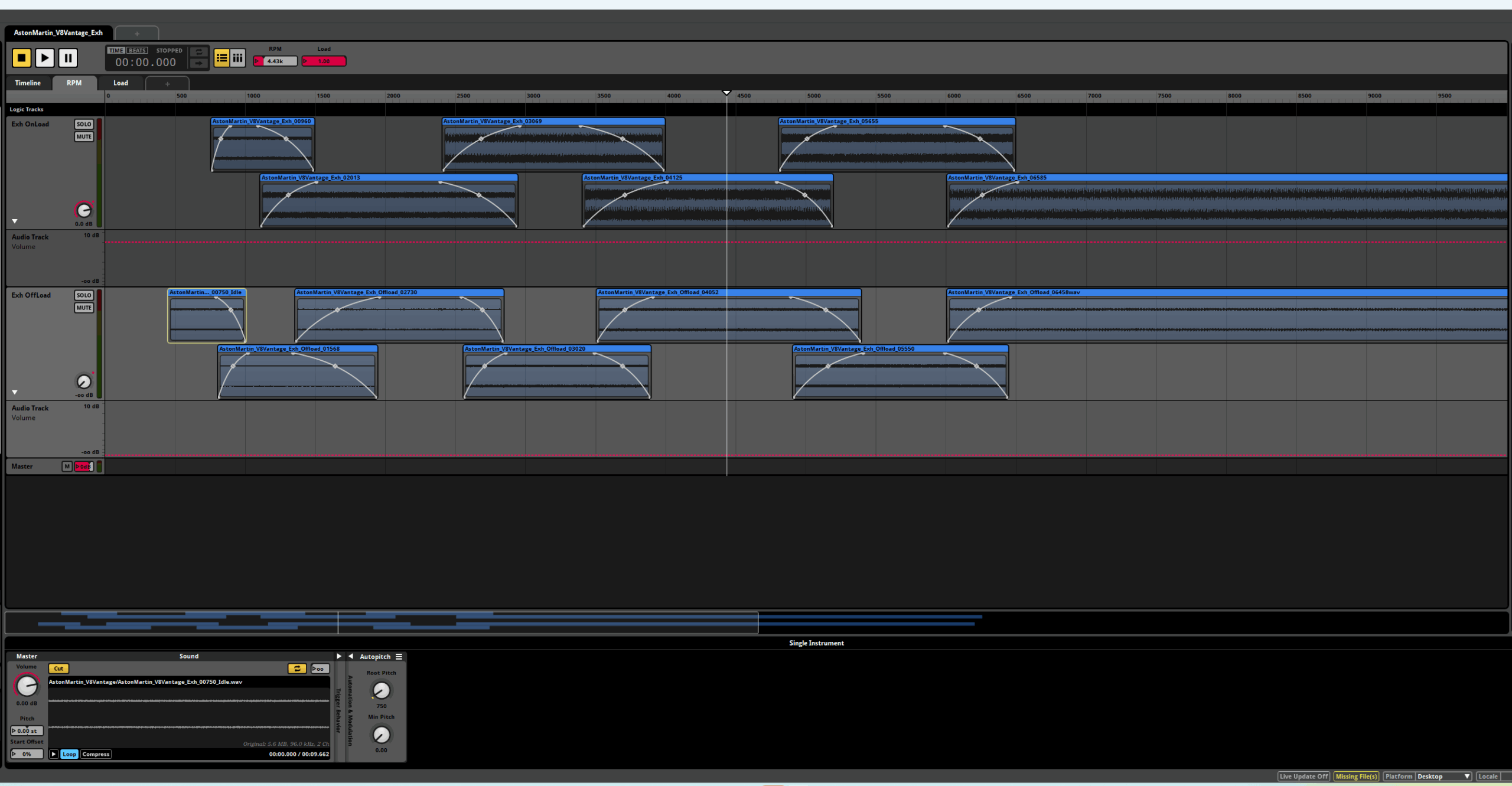Click the Compress button
The width and height of the screenshot is (1512, 786).
point(96,754)
